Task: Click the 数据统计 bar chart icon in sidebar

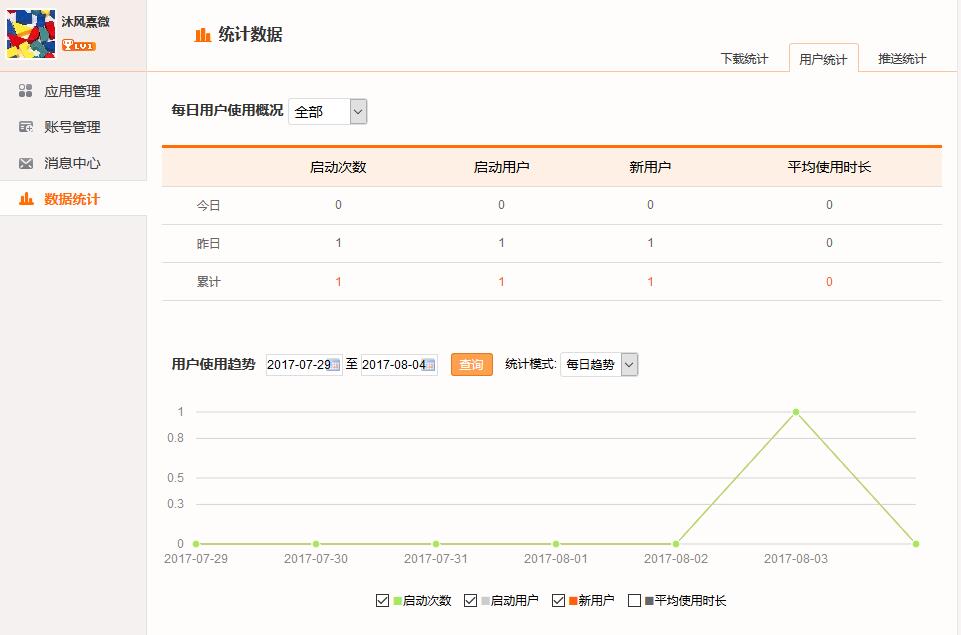Action: (26, 199)
